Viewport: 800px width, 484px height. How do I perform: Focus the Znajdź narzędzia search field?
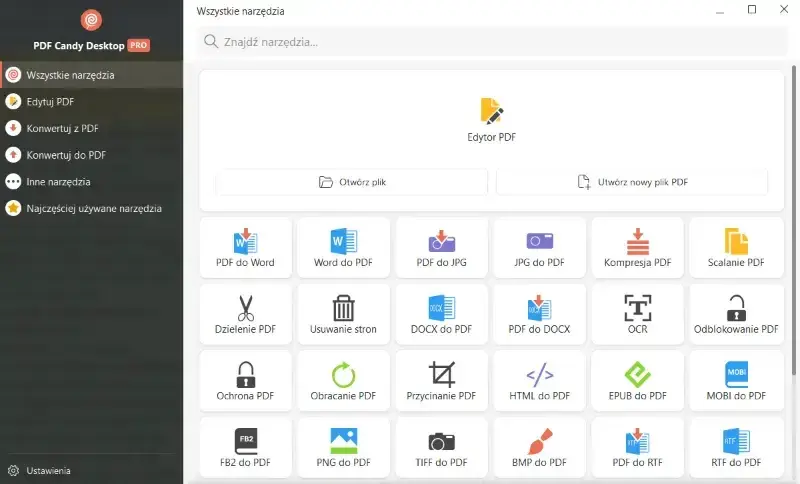[x=492, y=42]
